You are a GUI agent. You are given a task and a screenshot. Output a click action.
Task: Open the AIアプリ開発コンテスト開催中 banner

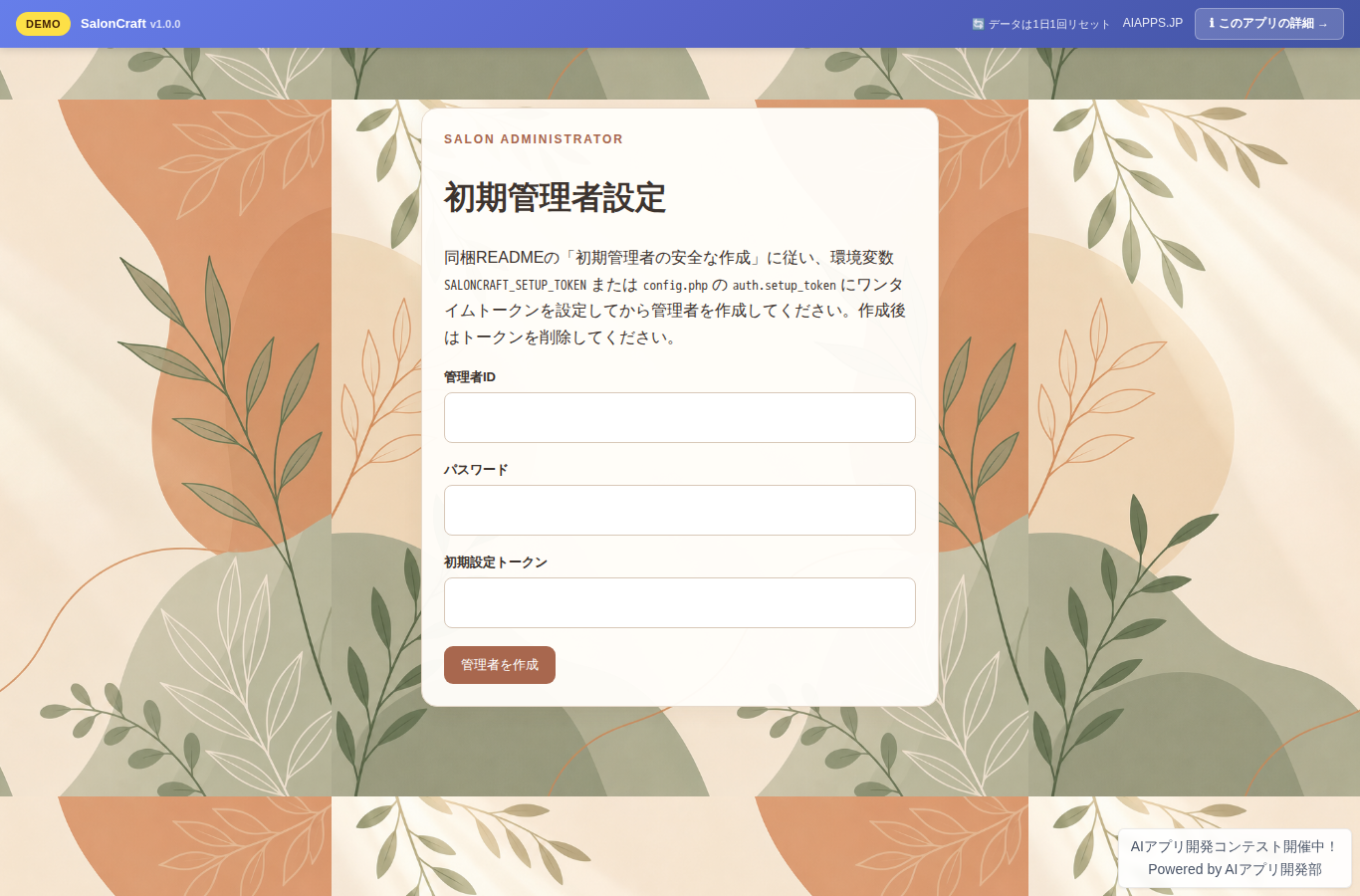coord(1235,846)
